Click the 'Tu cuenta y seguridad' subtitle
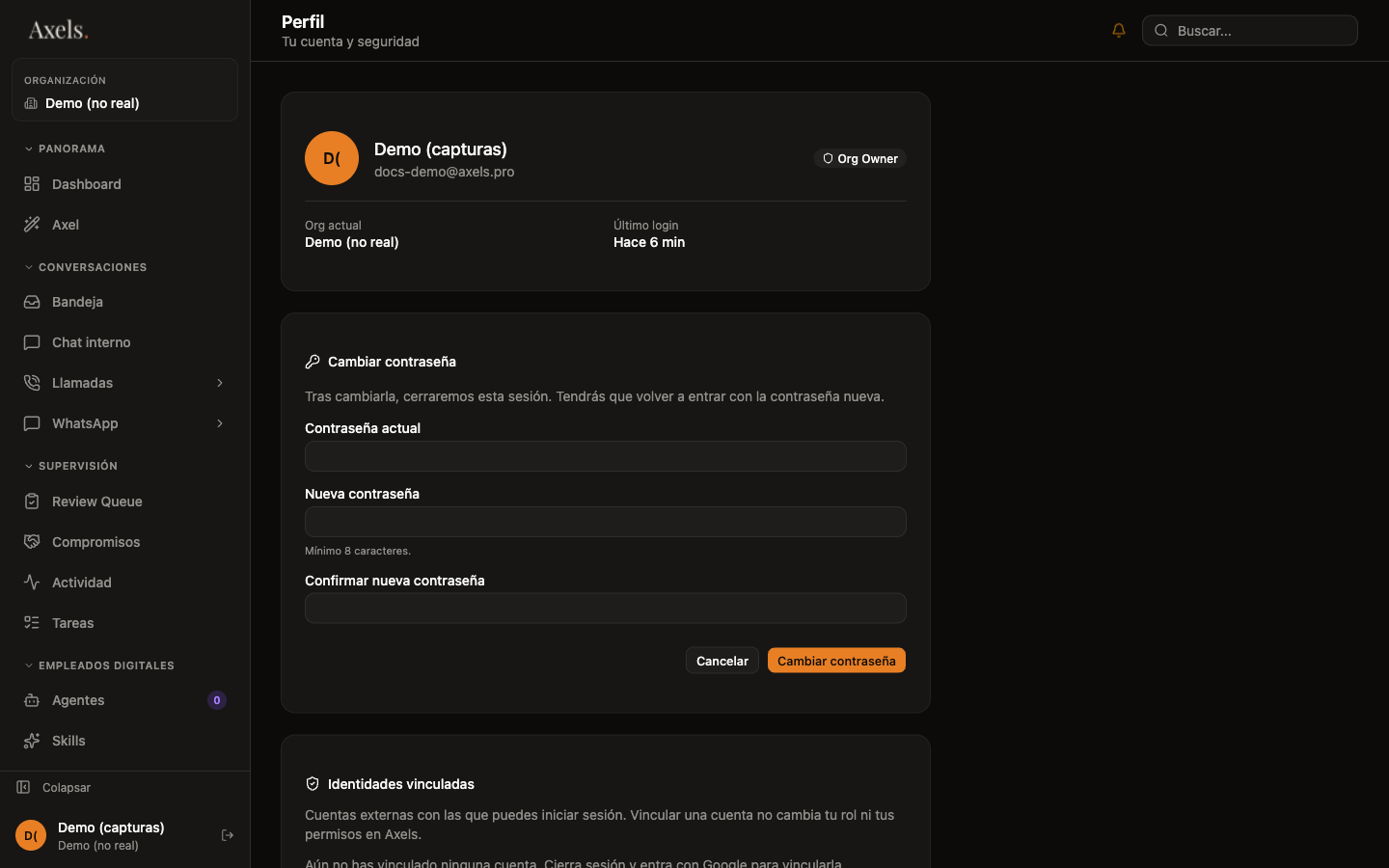Screen dimensions: 1389x868 (350, 41)
